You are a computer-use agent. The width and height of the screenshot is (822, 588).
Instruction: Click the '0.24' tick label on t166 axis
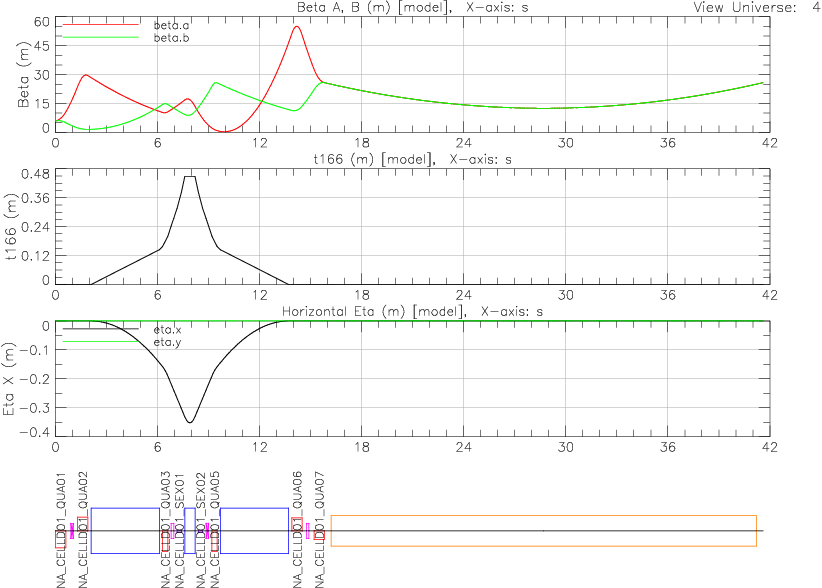coord(35,227)
